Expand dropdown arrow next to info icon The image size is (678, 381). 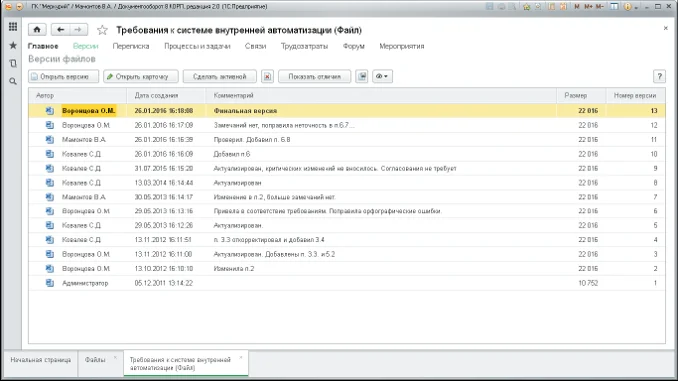coord(636,7)
